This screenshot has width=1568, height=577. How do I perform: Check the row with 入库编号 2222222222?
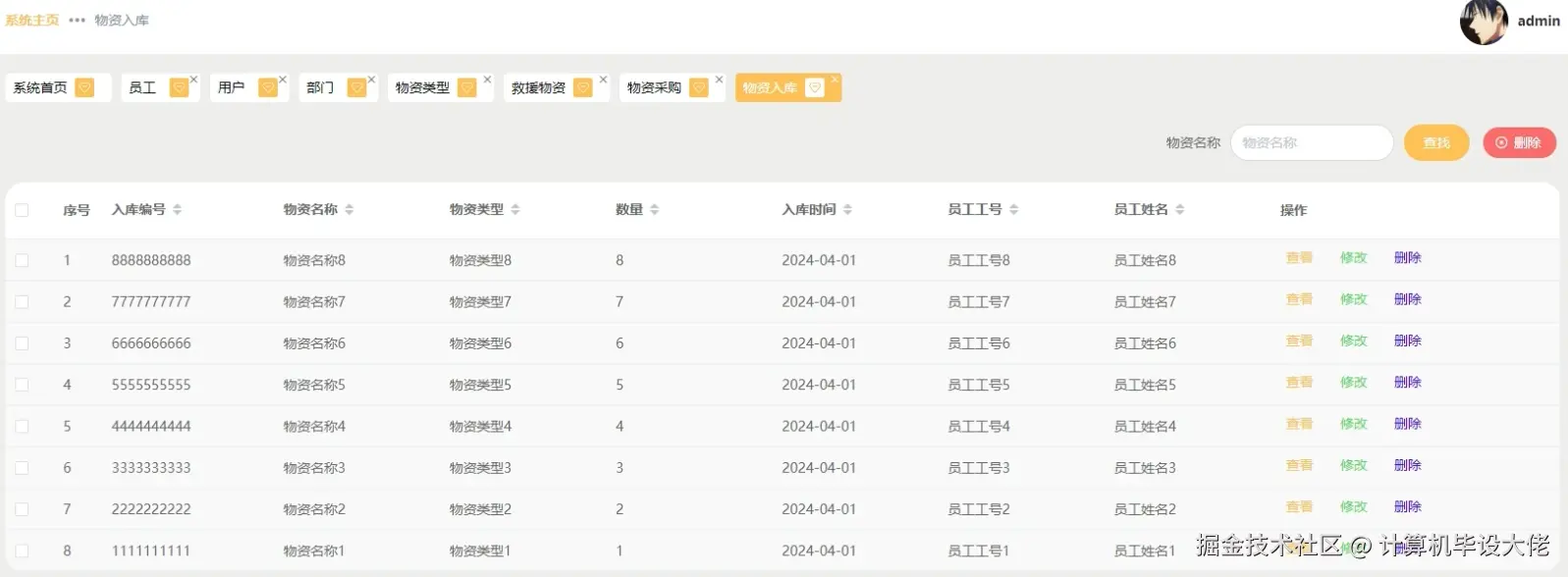pos(22,509)
